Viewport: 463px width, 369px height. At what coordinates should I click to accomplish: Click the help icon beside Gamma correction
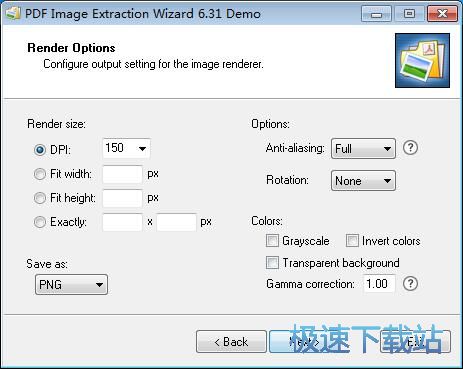[x=410, y=283]
